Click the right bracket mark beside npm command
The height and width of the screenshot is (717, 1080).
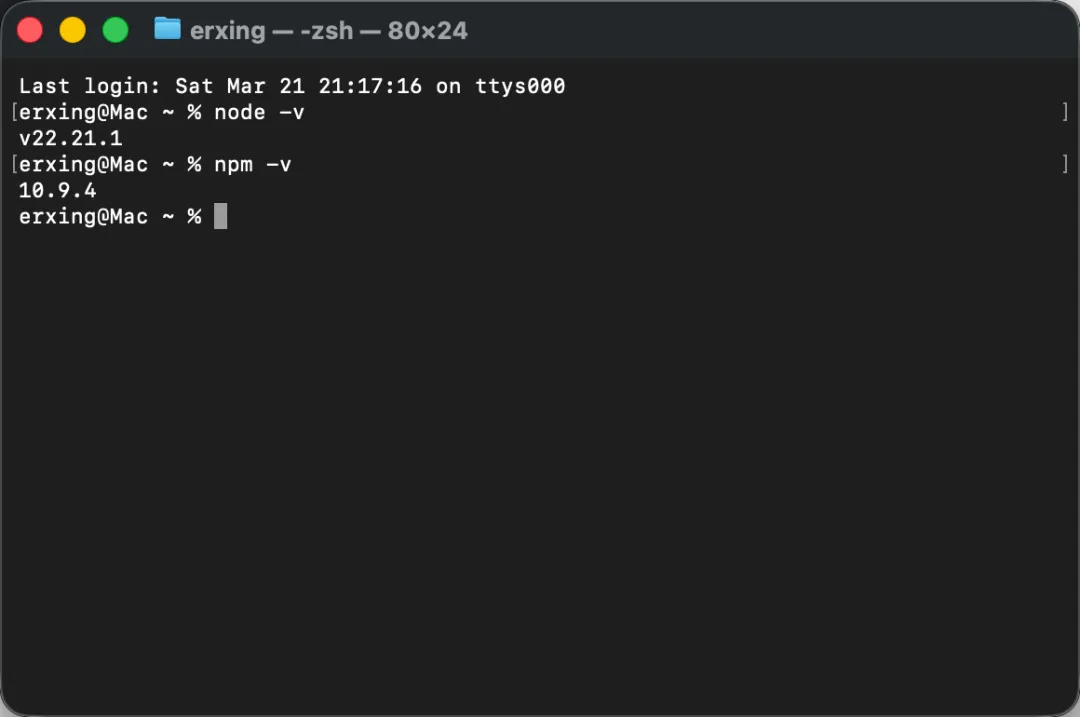click(x=1065, y=164)
